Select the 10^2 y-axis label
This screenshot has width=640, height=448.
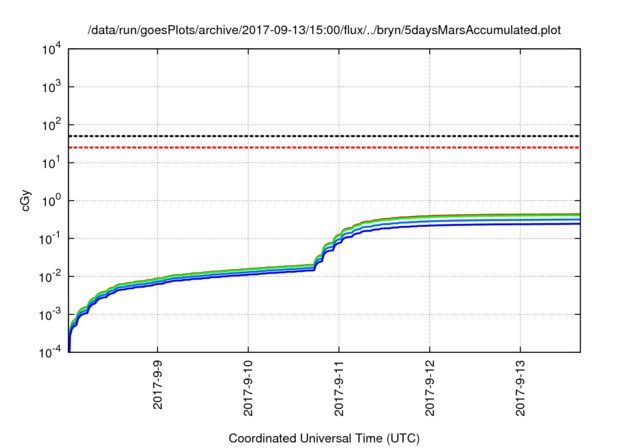click(x=51, y=125)
